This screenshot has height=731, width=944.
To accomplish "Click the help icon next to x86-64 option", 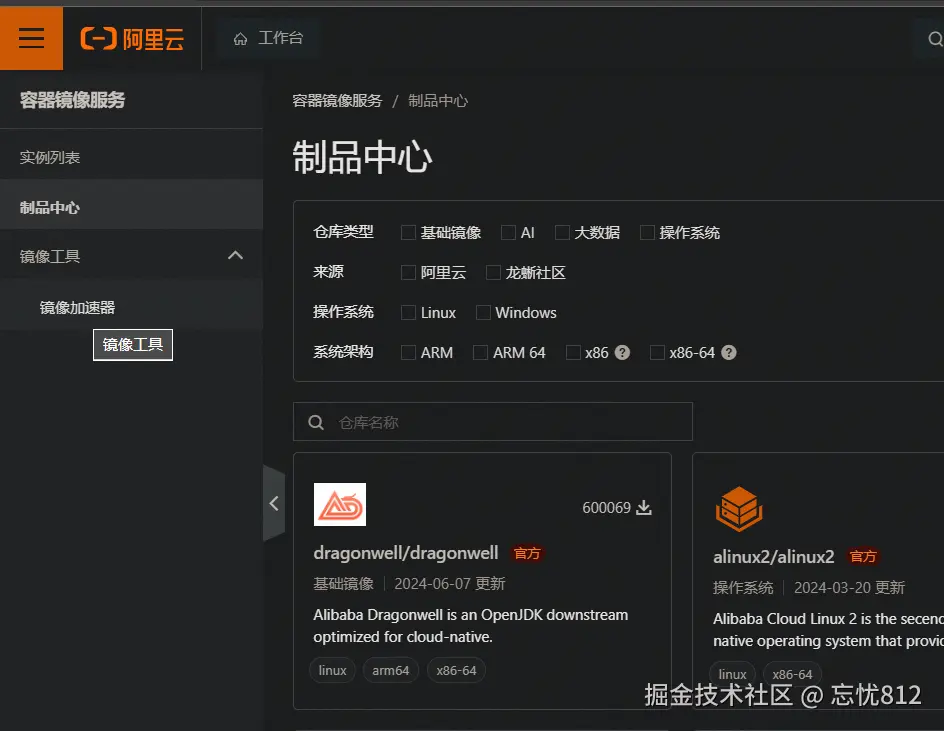I will [728, 352].
